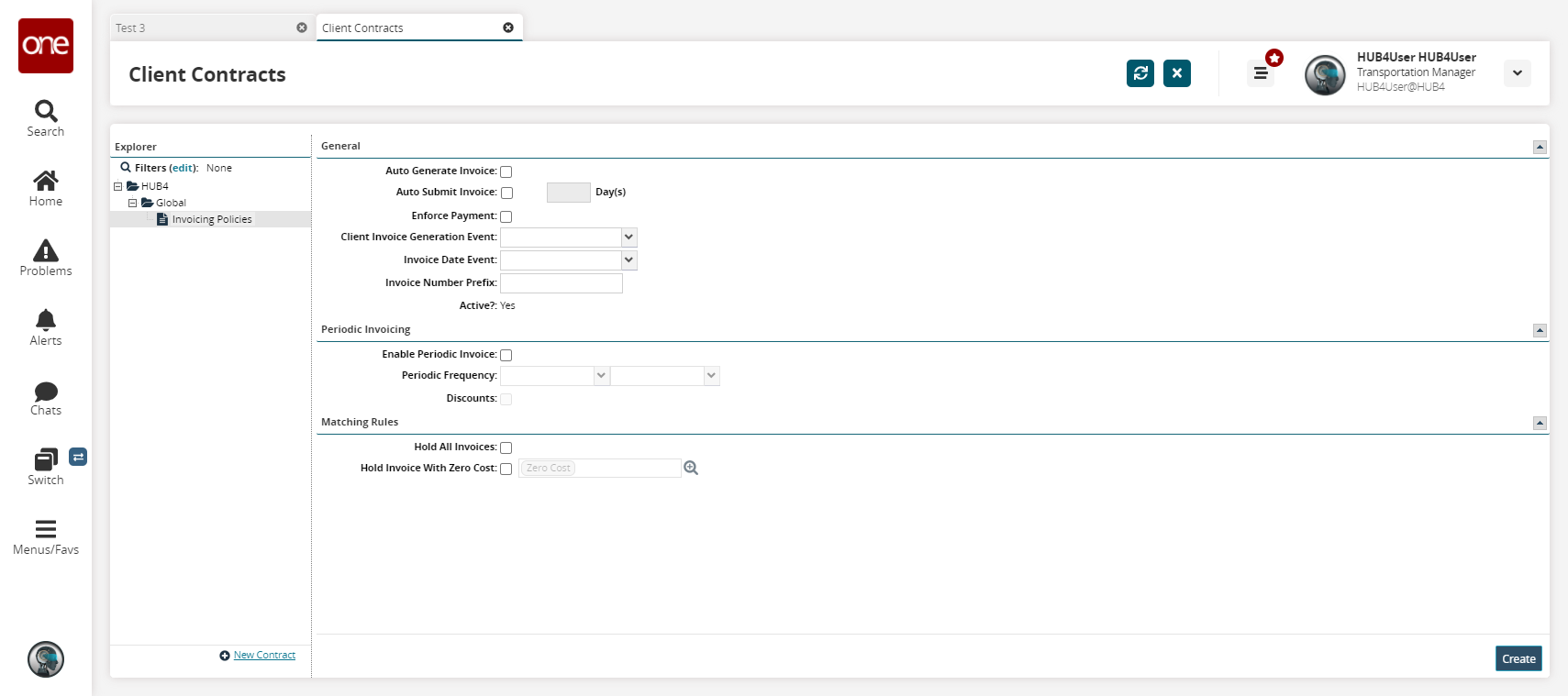Select Invoicing Policies in Explorer tree
The image size is (1568, 696).
[x=211, y=220]
